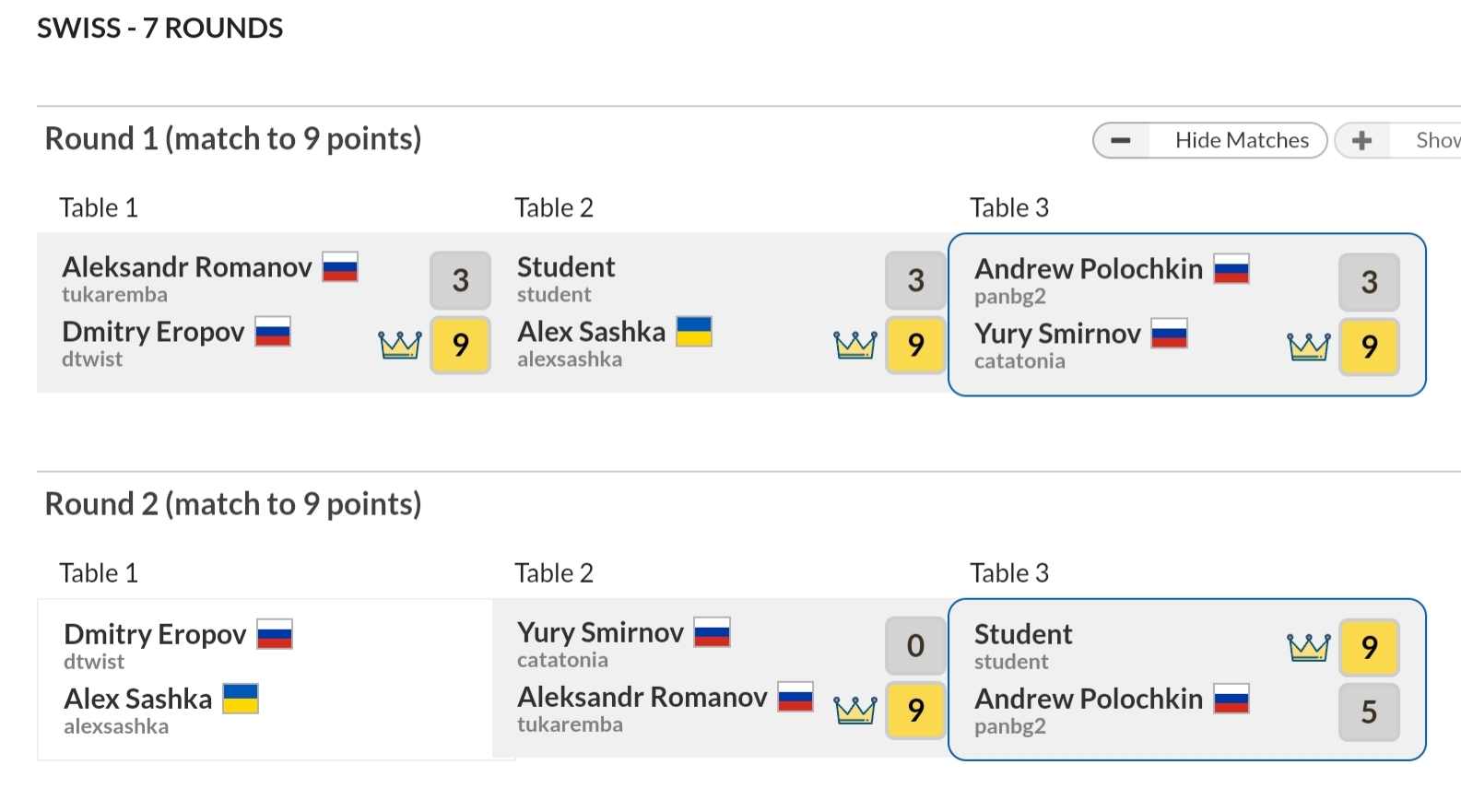Click Alex Sashka's winner crown in Round 1
This screenshot has width=1461, height=812.
coord(854,345)
